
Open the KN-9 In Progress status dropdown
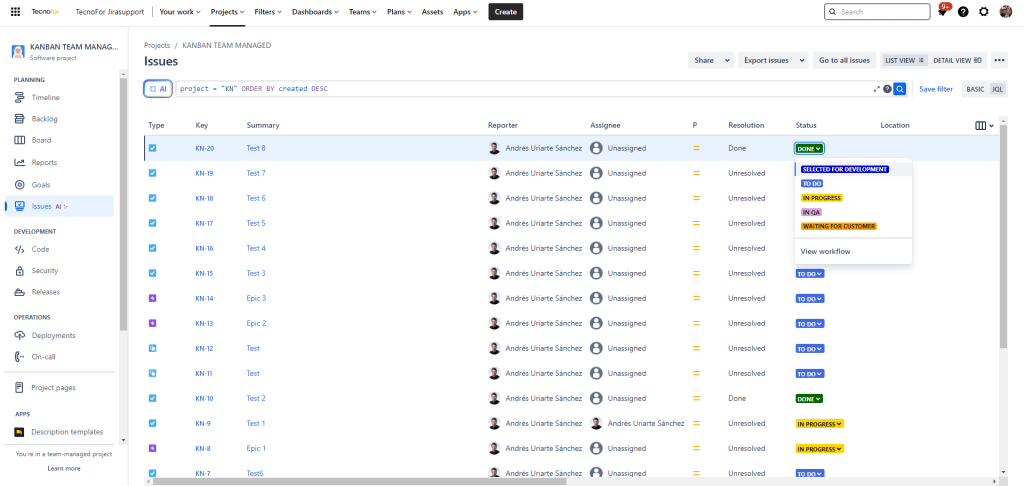pyautogui.click(x=819, y=423)
